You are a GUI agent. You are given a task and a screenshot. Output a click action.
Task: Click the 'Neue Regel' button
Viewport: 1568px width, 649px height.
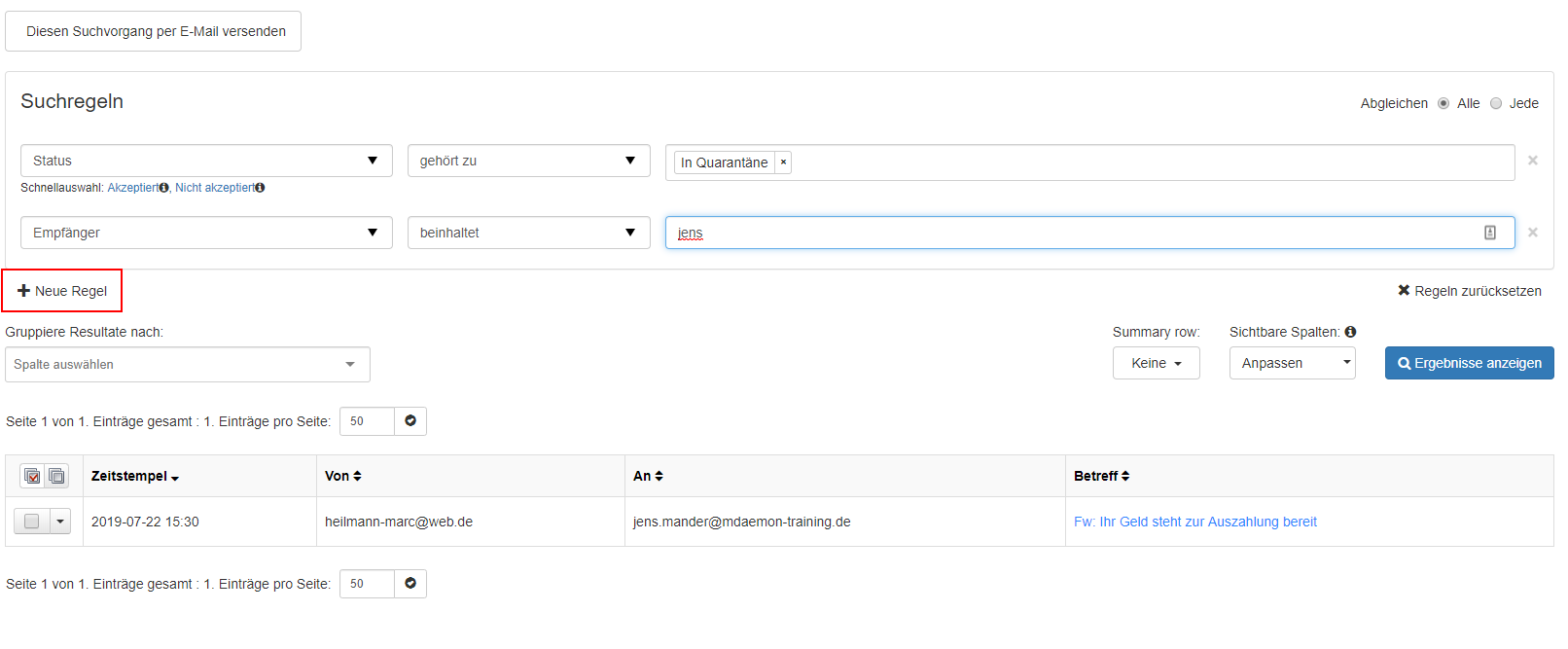pyautogui.click(x=62, y=291)
